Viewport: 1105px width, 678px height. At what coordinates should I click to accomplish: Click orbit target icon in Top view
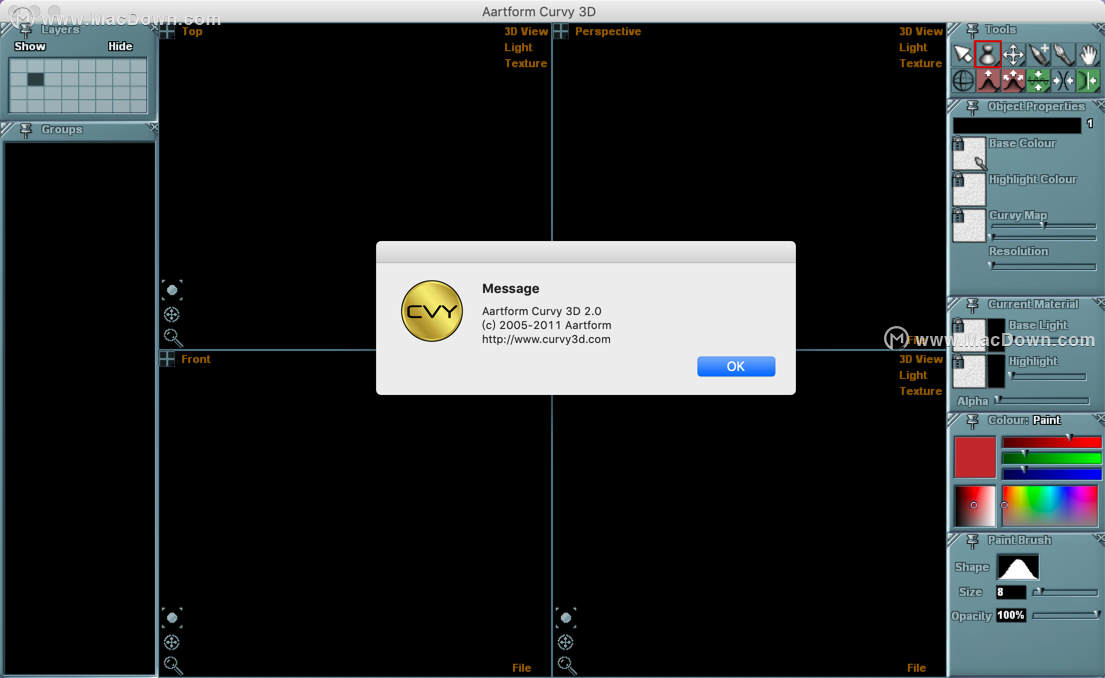point(171,314)
